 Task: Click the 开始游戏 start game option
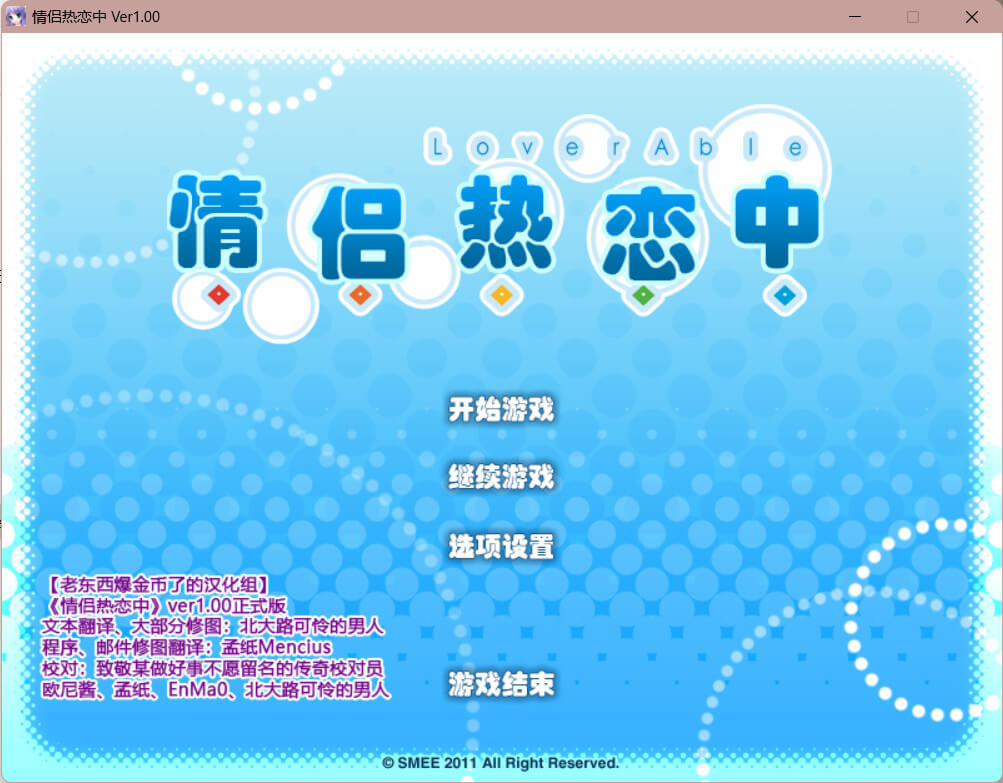[500, 410]
